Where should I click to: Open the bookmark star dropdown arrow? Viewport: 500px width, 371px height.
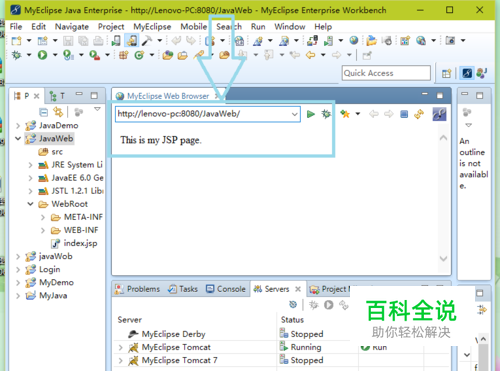[x=358, y=114]
